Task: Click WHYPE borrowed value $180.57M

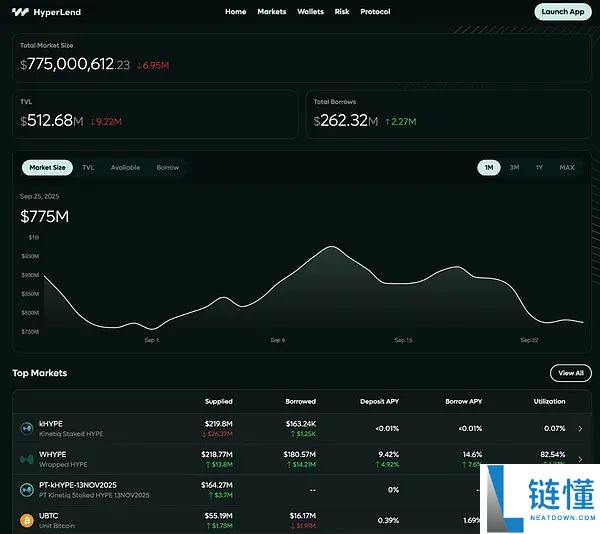Action: 300,454
